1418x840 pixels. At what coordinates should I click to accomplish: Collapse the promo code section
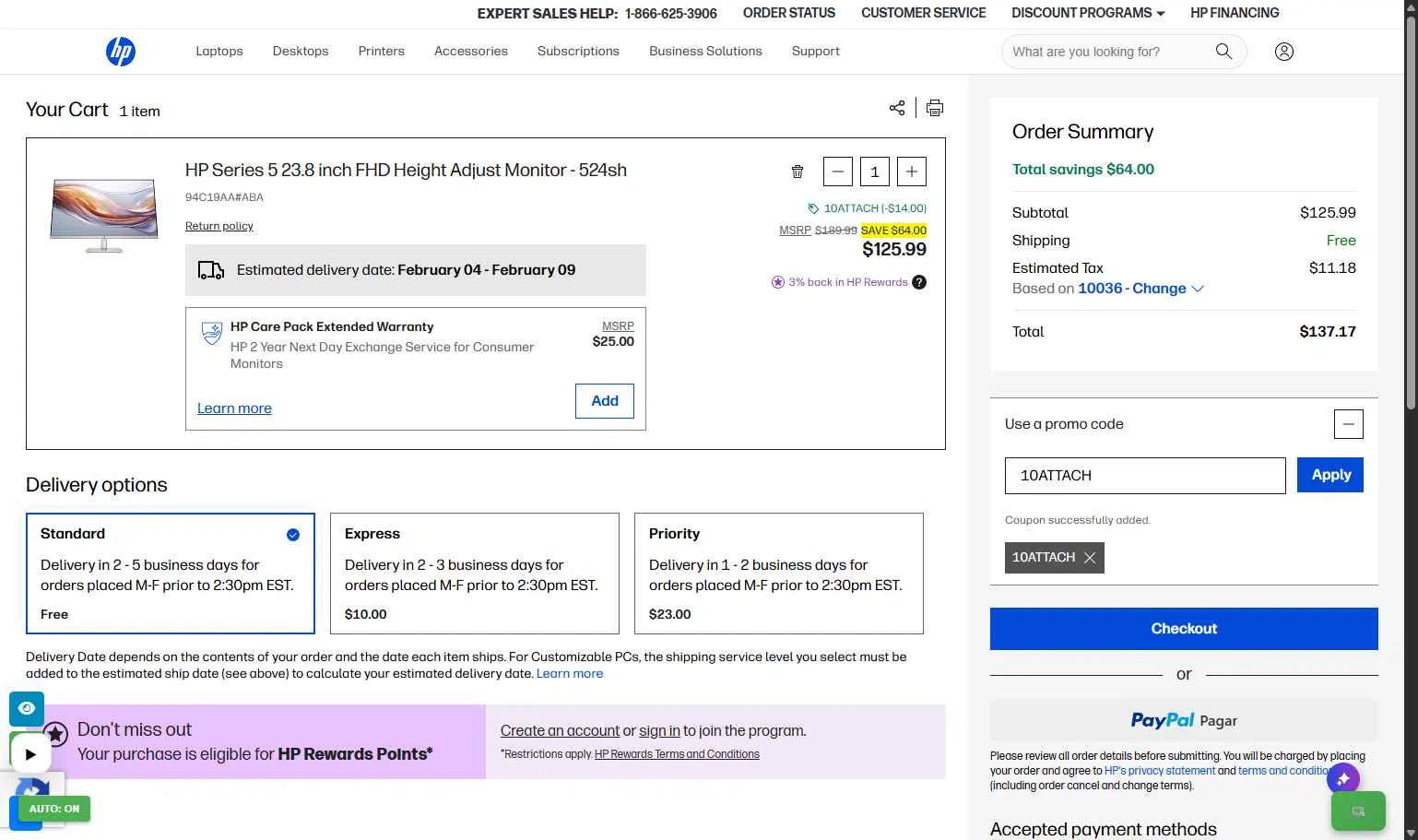(x=1348, y=424)
